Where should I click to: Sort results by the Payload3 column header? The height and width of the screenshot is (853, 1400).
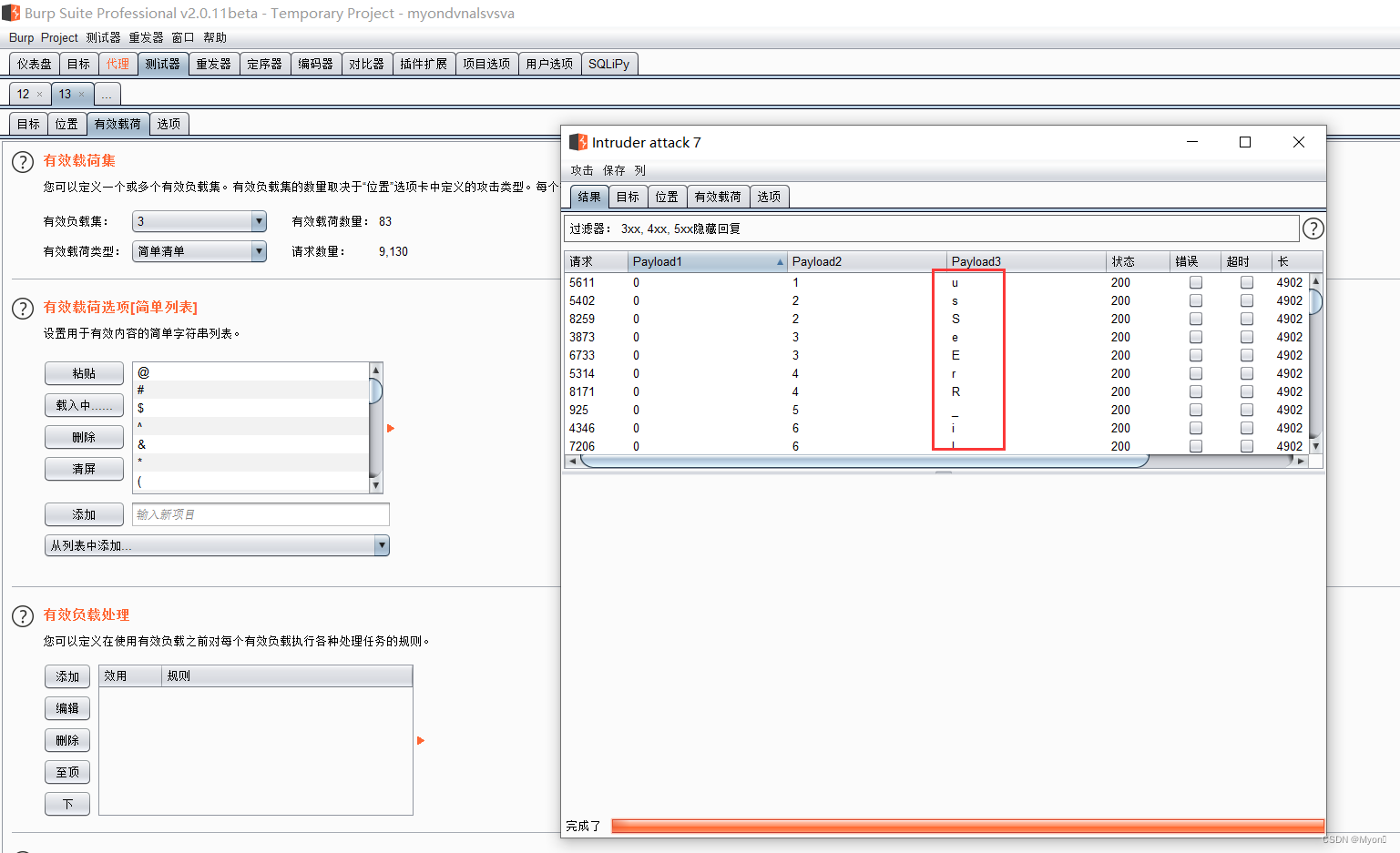(x=1026, y=261)
